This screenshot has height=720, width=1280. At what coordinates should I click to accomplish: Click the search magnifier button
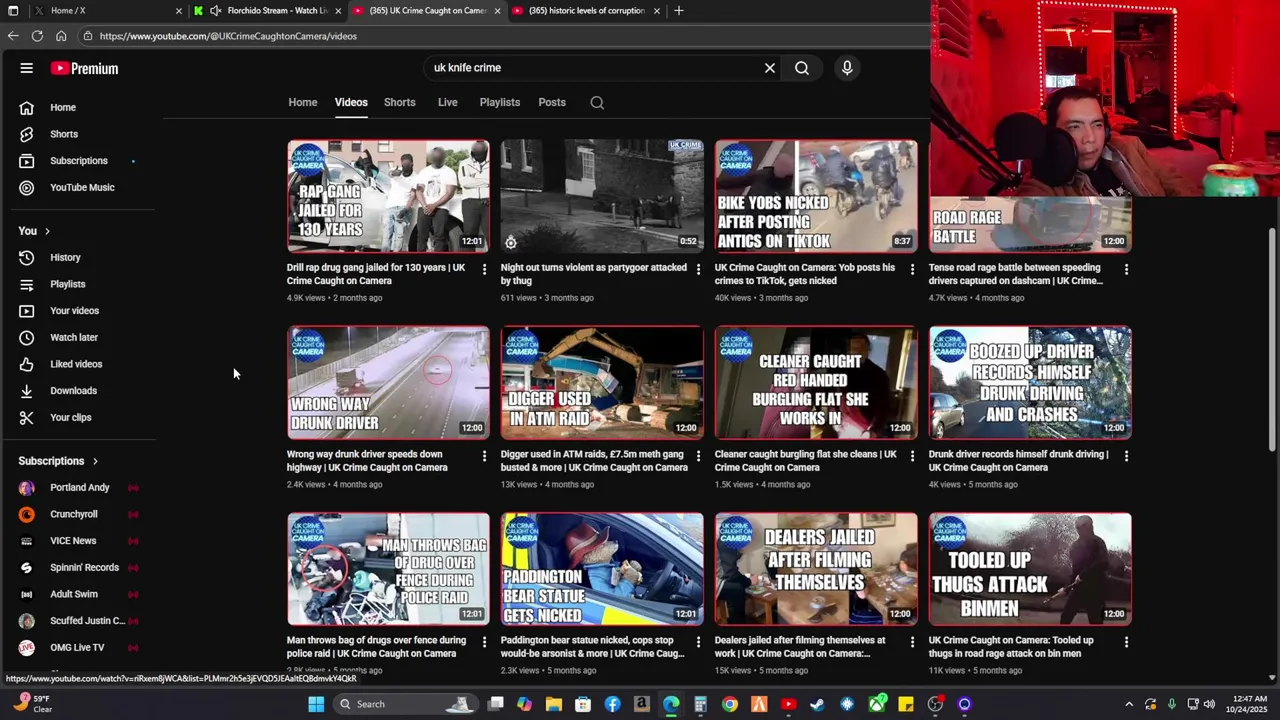click(x=802, y=68)
